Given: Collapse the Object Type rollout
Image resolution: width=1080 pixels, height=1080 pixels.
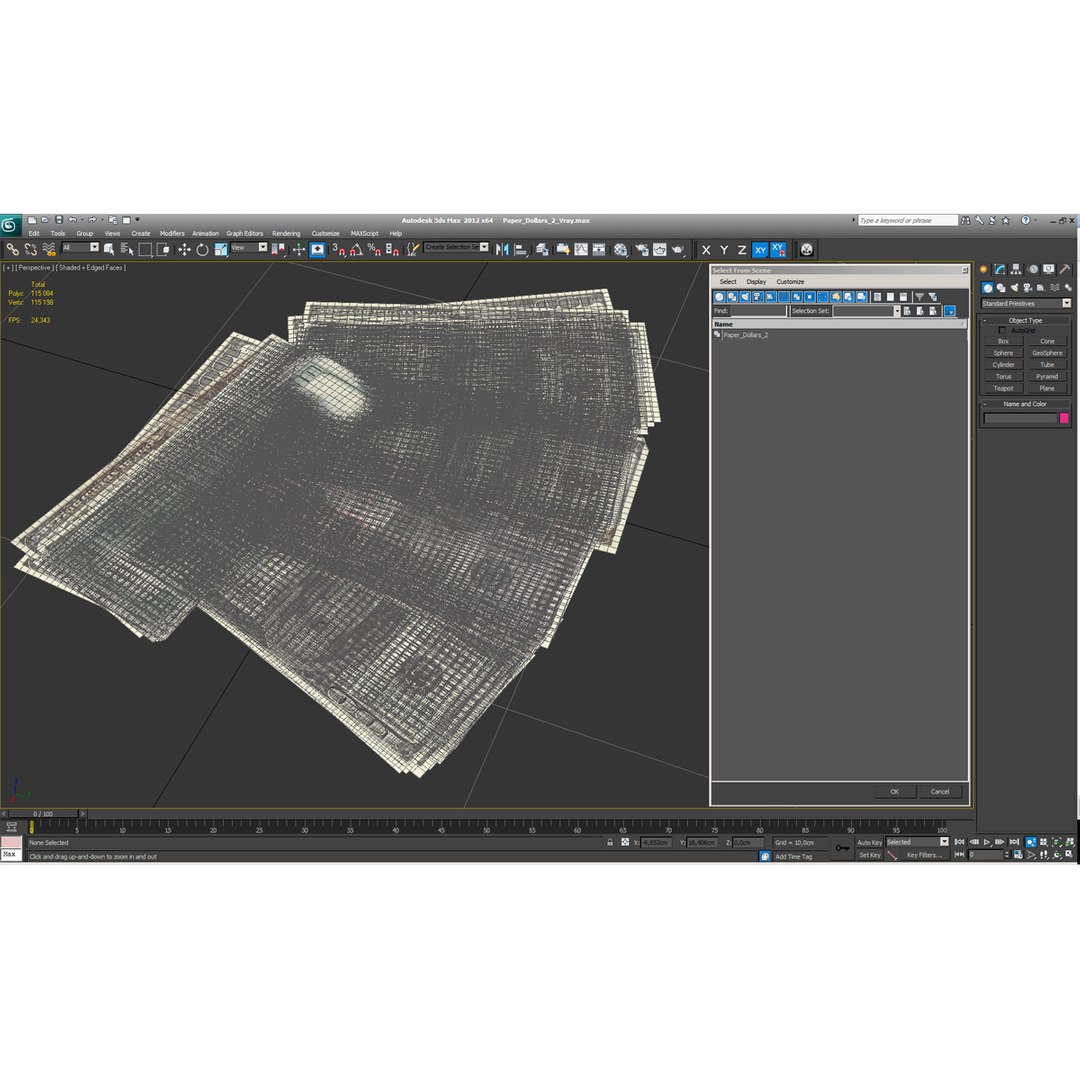Looking at the screenshot, I should (x=1025, y=320).
